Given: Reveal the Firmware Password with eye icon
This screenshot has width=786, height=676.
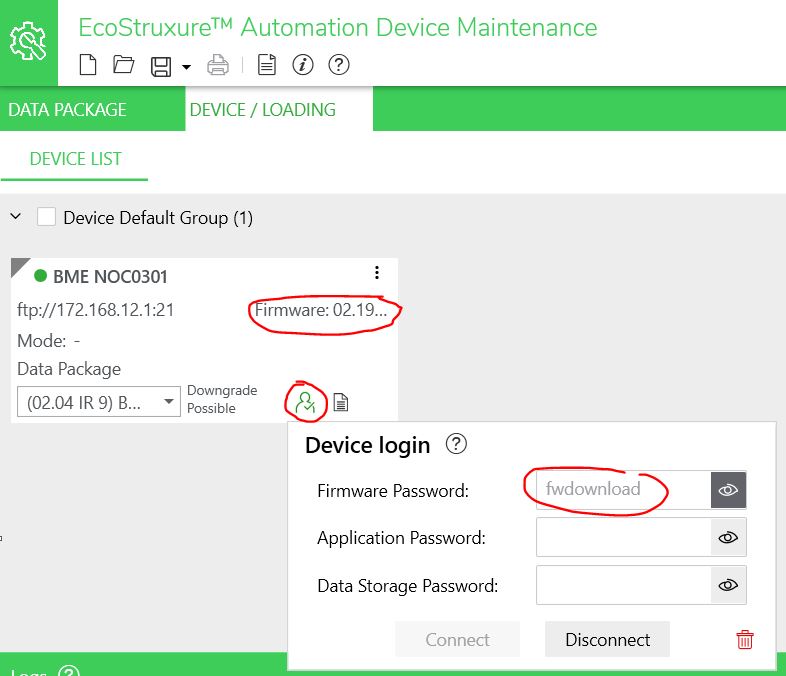Looking at the screenshot, I should (728, 490).
